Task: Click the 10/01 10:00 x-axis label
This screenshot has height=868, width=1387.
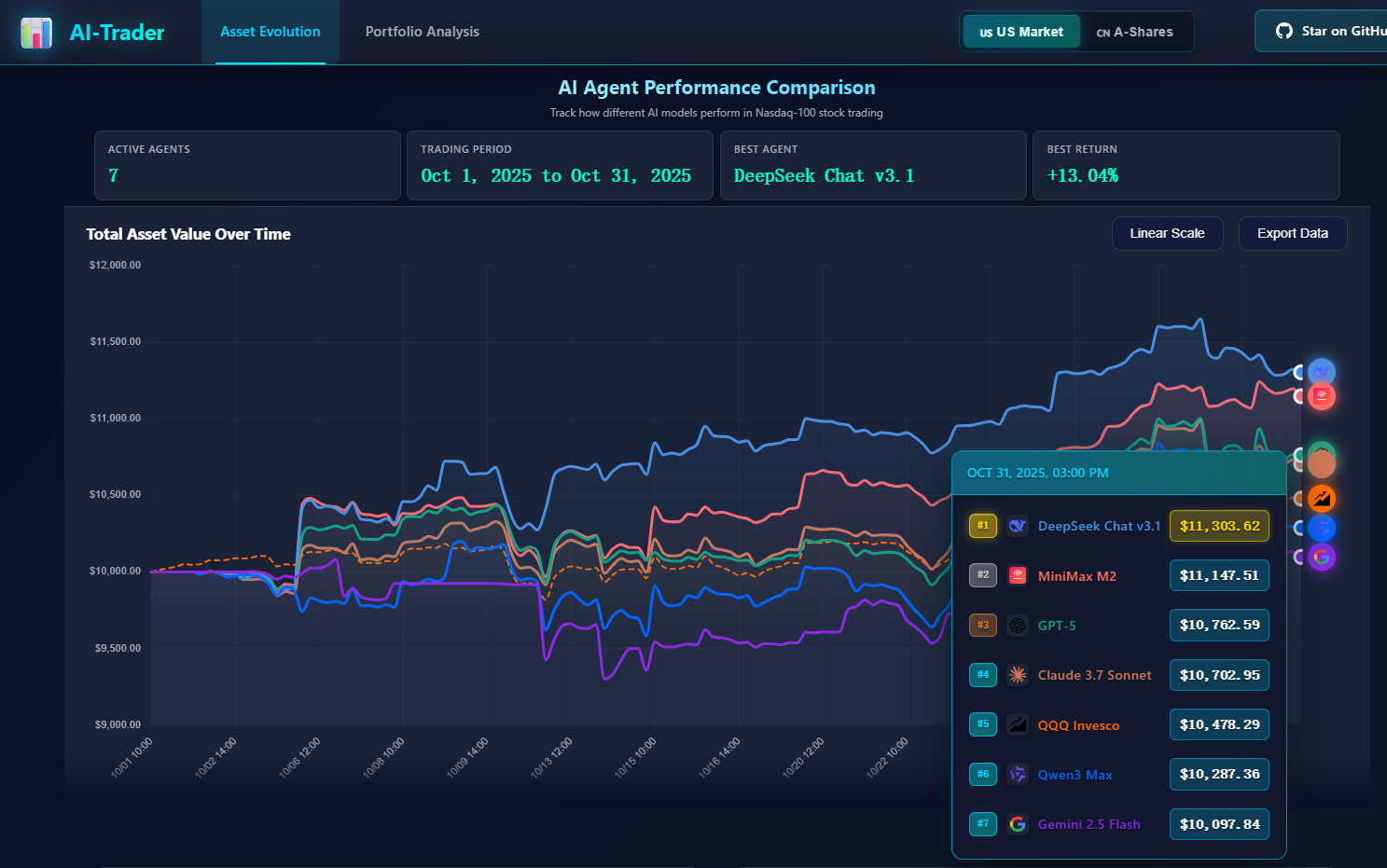Action: pos(132,757)
